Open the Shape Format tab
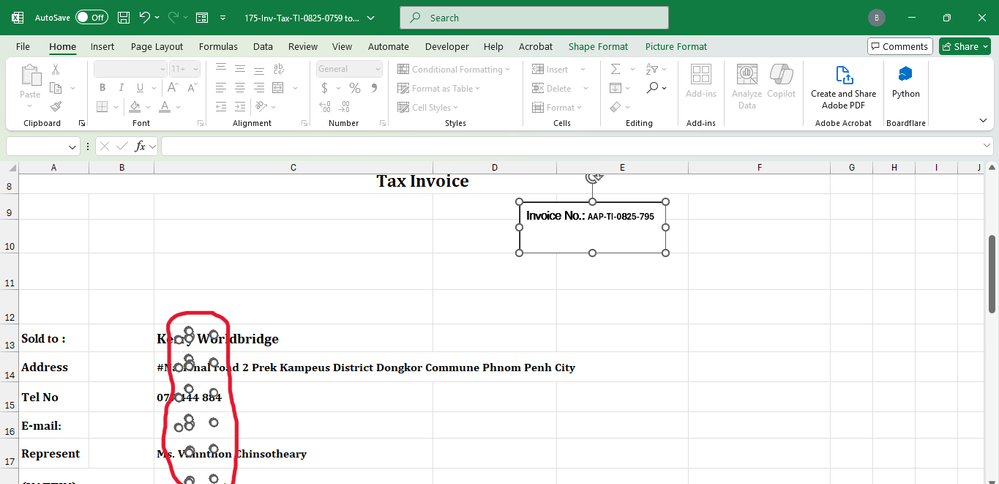The height and width of the screenshot is (484, 999). [598, 46]
